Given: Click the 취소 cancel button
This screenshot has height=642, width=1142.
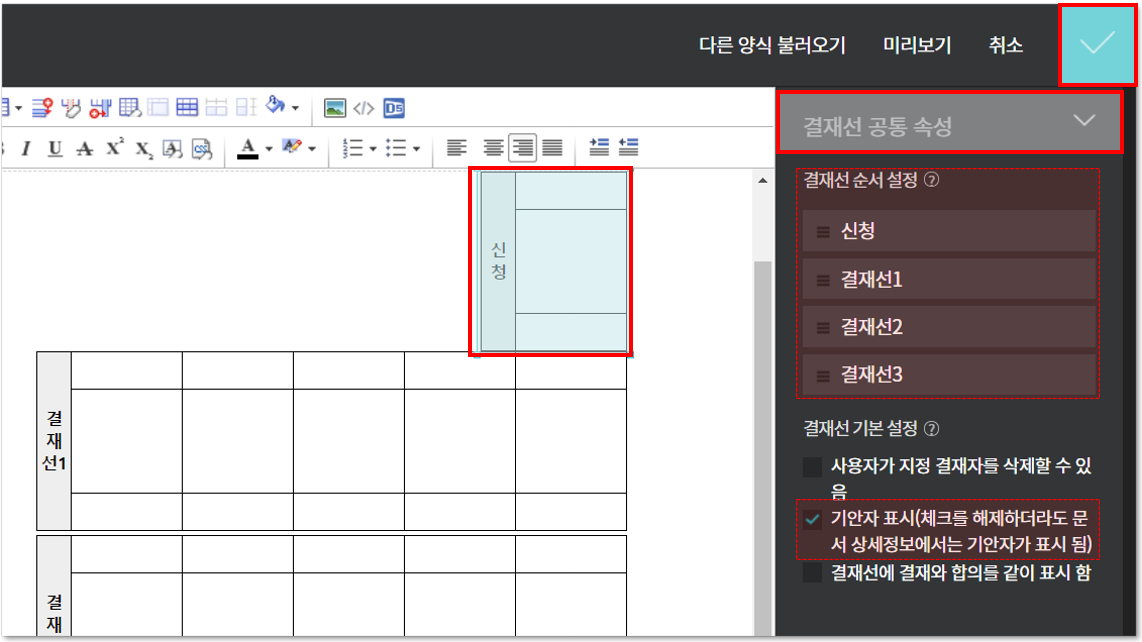Looking at the screenshot, I should coord(1005,45).
